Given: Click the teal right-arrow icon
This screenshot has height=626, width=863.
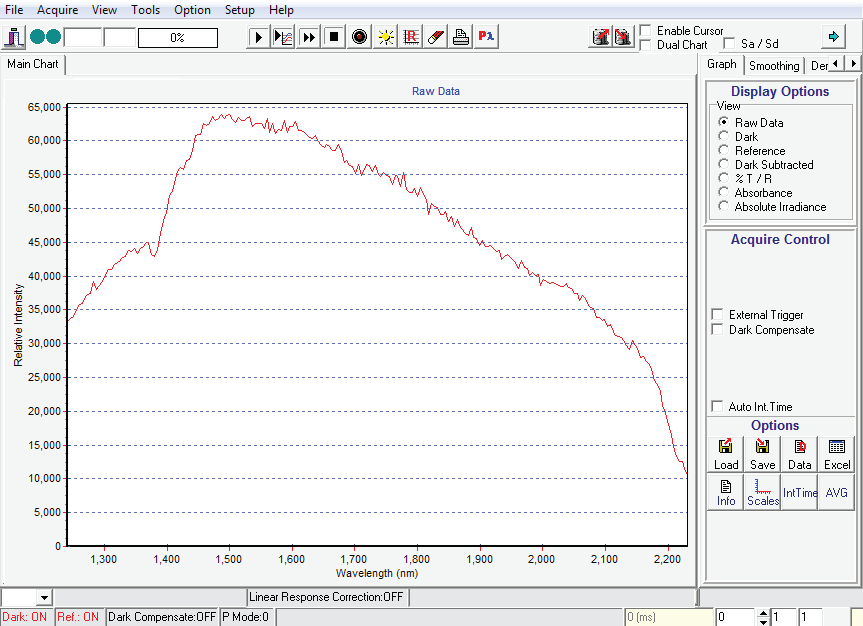Looking at the screenshot, I should click(x=832, y=37).
